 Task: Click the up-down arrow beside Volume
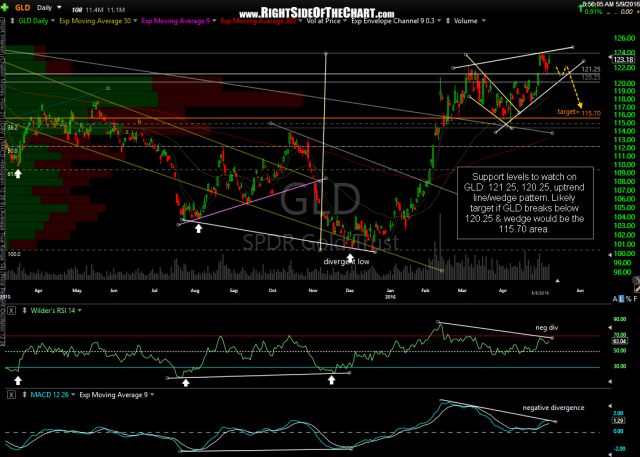449,21
